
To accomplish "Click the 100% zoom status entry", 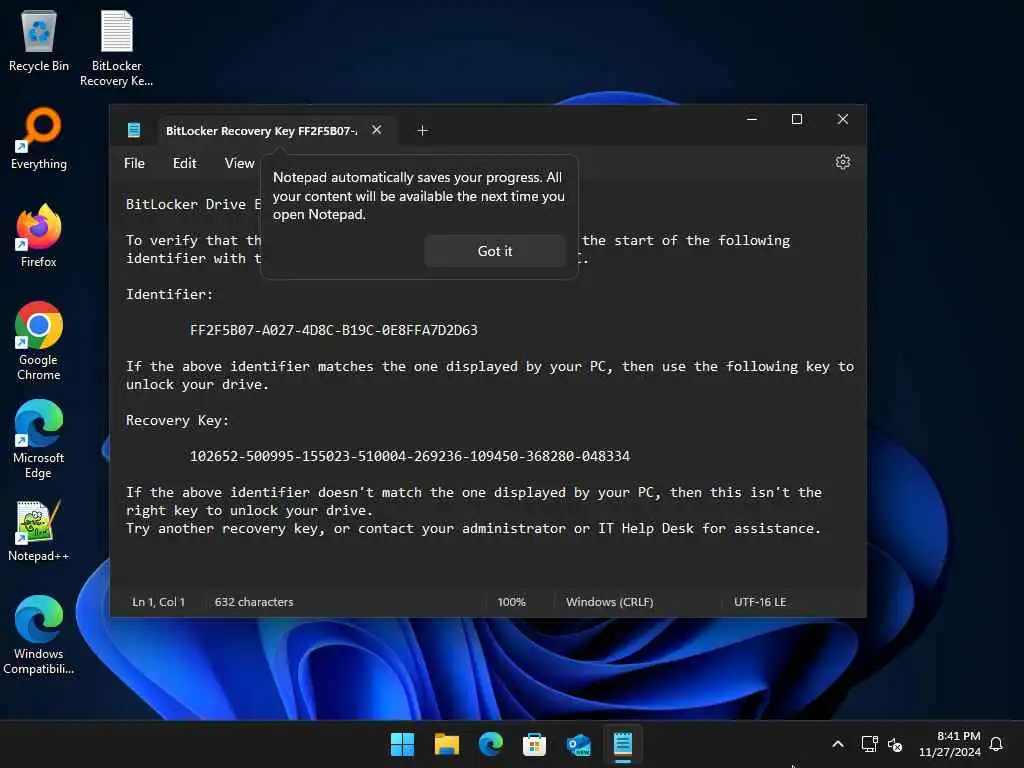I will click(x=511, y=601).
